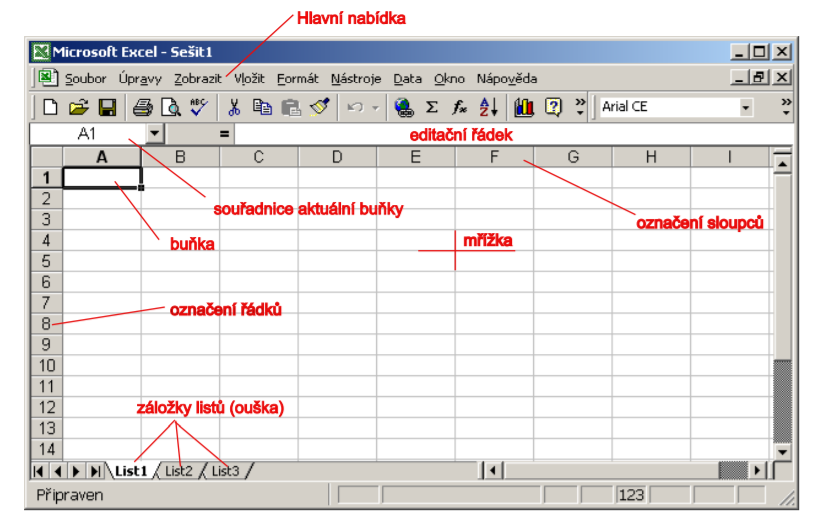Viewport: 818px width, 532px height.
Task: Click the New workbook icon
Action: coord(50,107)
